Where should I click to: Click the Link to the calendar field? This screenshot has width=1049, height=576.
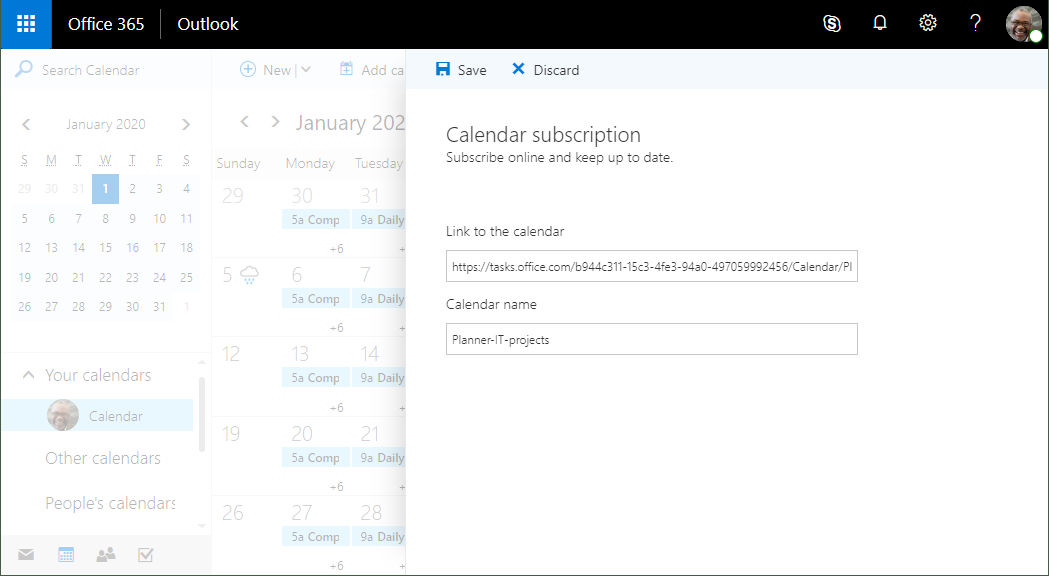point(651,266)
